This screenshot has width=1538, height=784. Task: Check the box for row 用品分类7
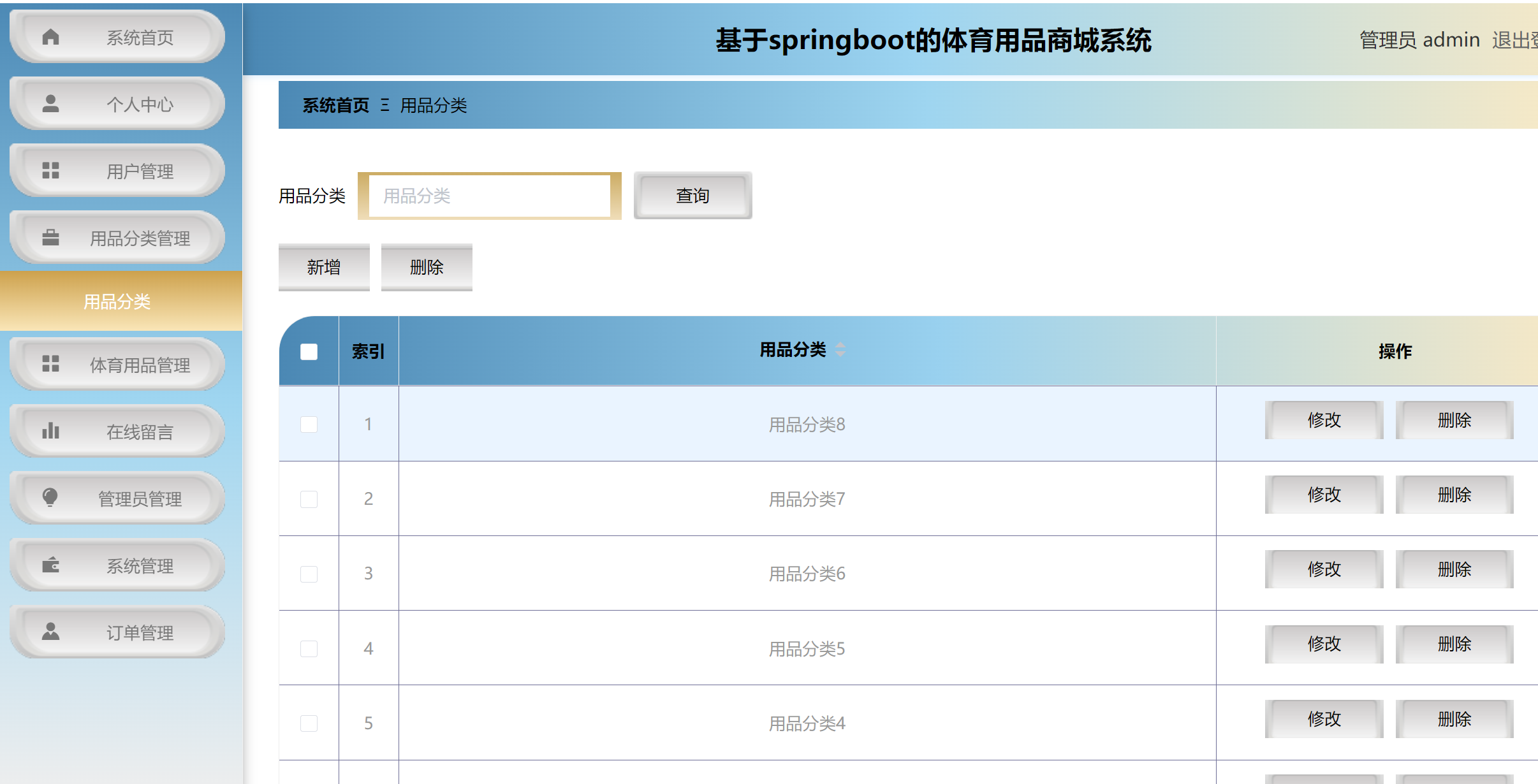coord(309,499)
